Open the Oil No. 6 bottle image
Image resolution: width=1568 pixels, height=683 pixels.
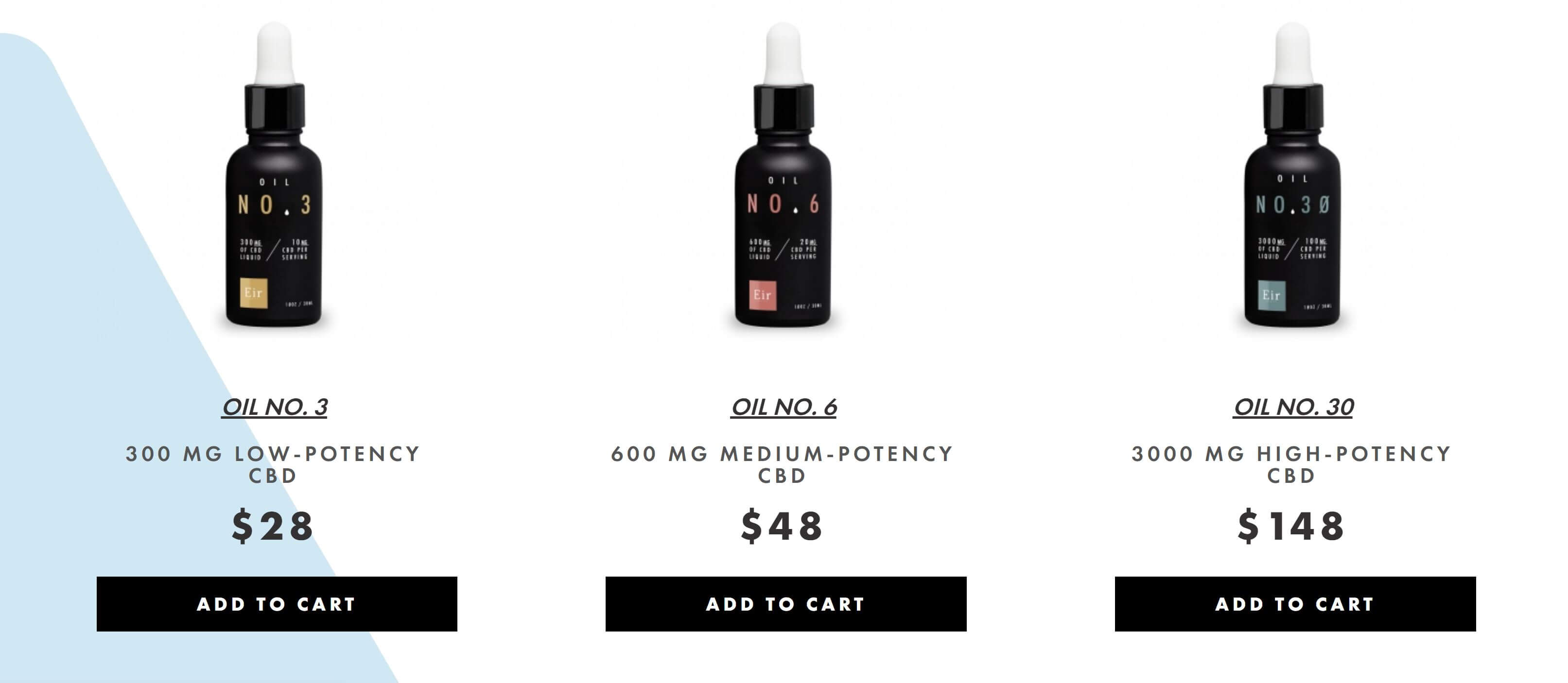(784, 176)
